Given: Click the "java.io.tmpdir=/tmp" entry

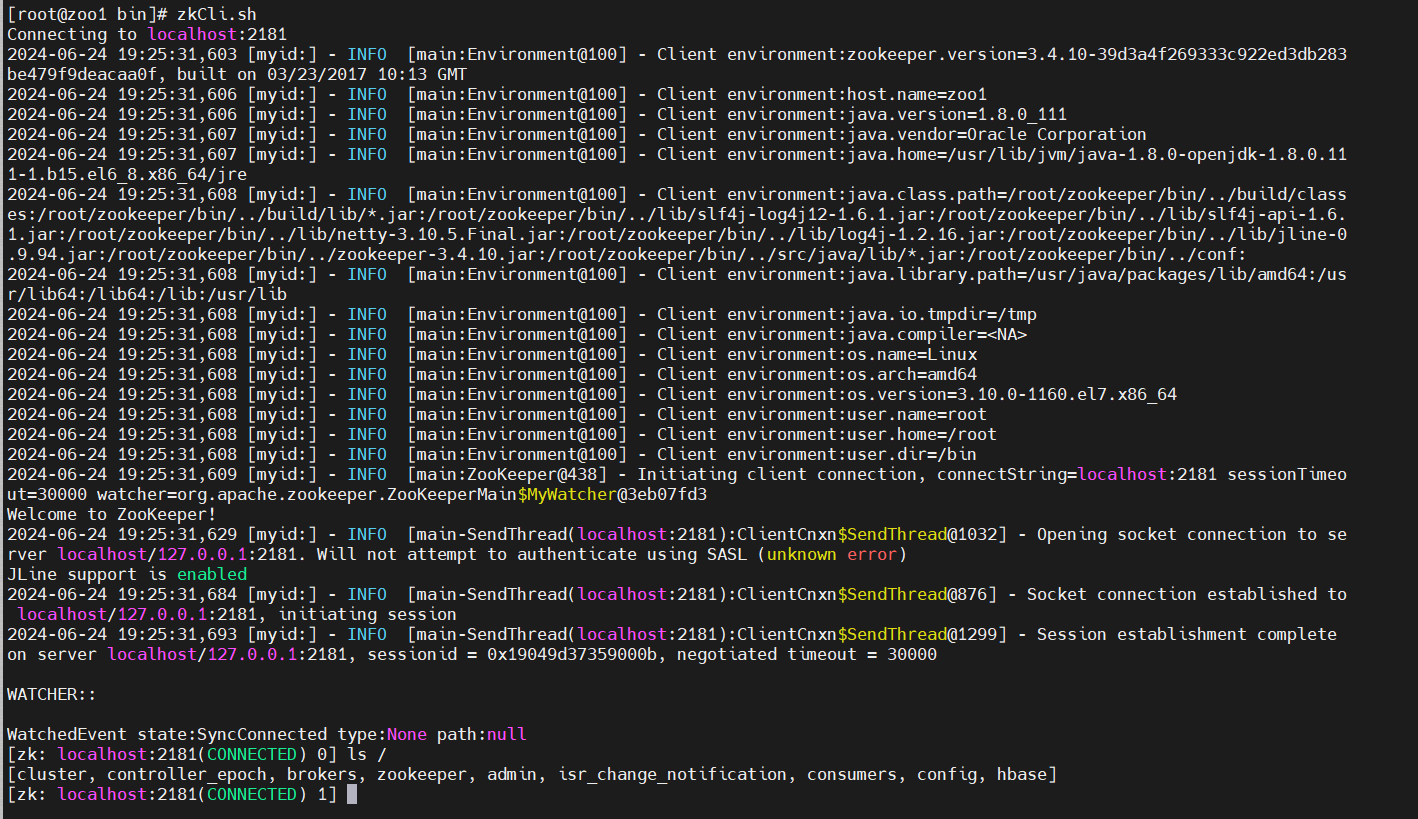Looking at the screenshot, I should click(942, 314).
